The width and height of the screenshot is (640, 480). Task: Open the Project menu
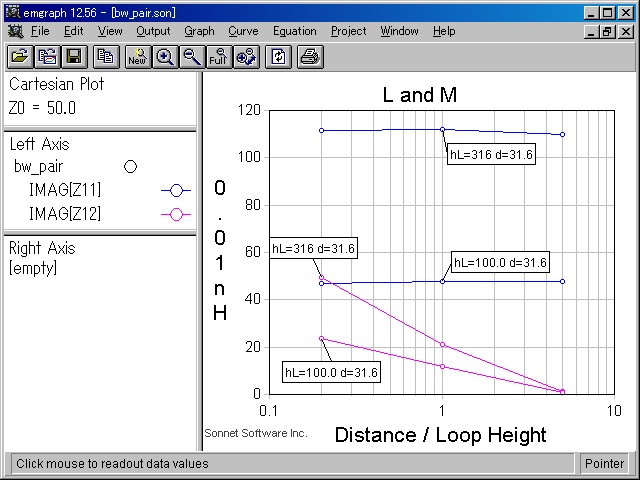(349, 31)
